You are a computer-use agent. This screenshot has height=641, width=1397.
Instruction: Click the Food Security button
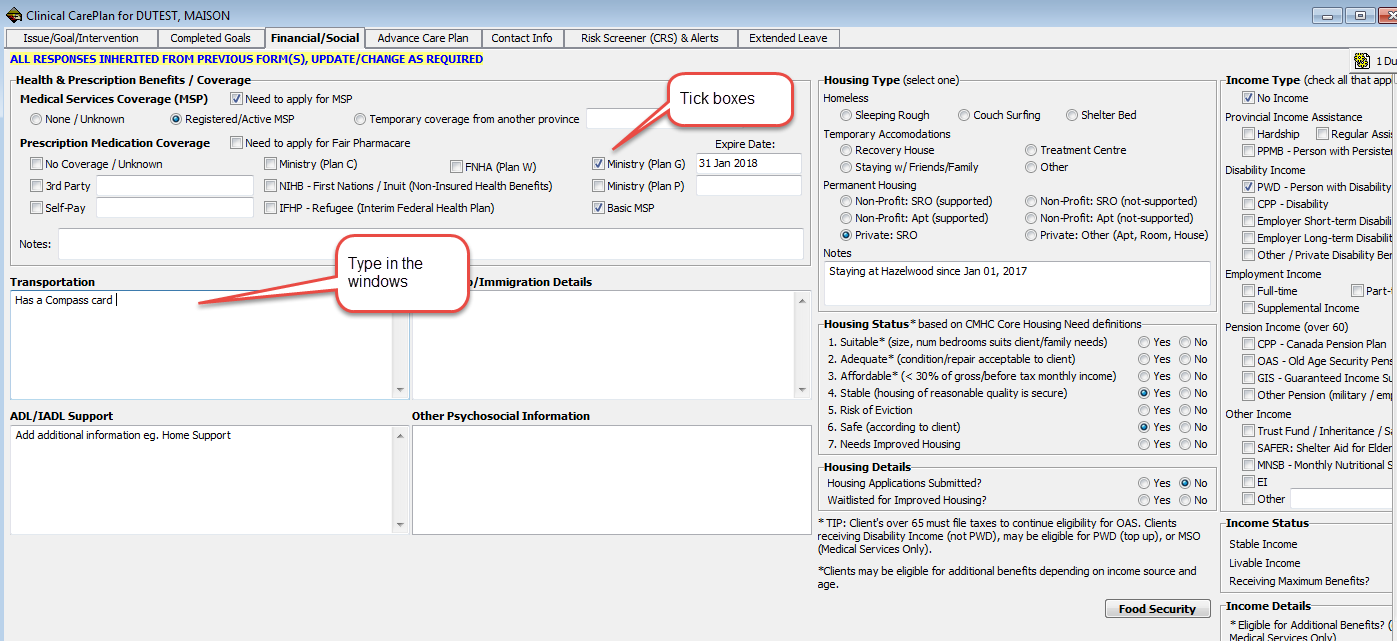(1157, 608)
